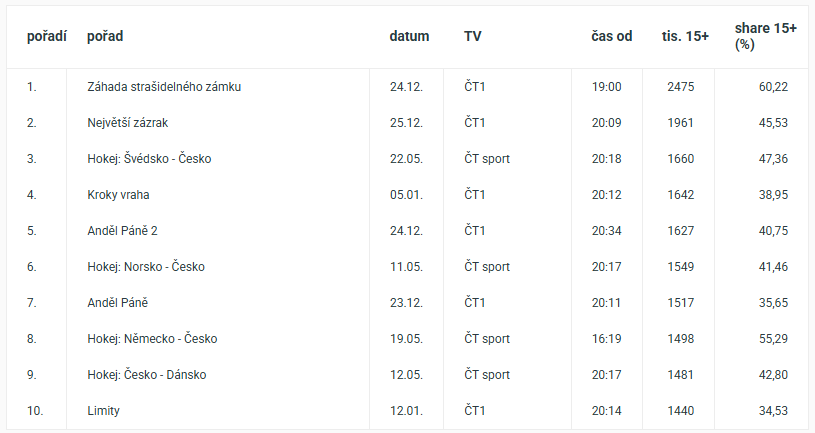Click the "TV" column header
The width and height of the screenshot is (815, 433).
click(x=473, y=36)
